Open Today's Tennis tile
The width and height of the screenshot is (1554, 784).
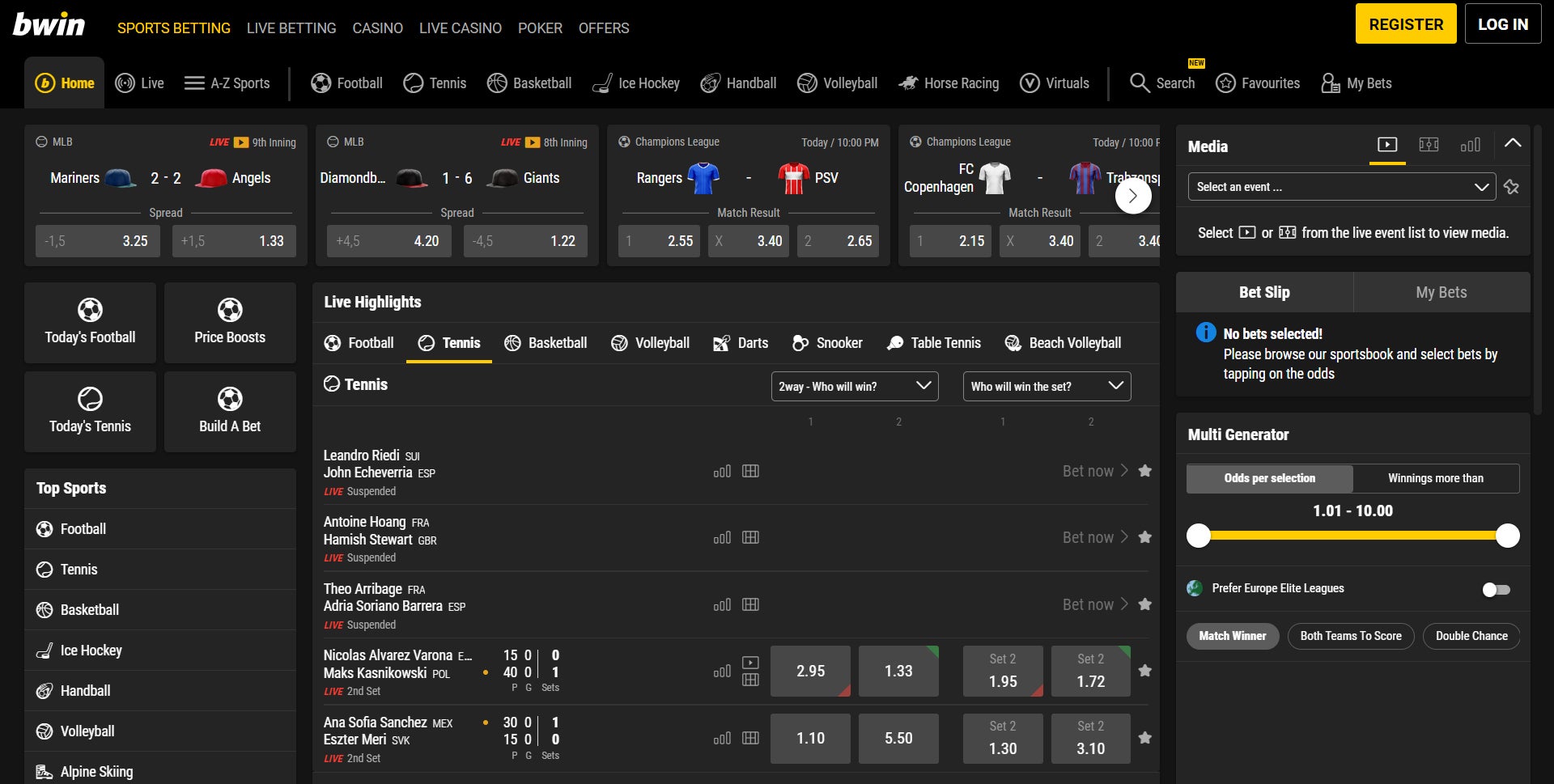point(90,411)
